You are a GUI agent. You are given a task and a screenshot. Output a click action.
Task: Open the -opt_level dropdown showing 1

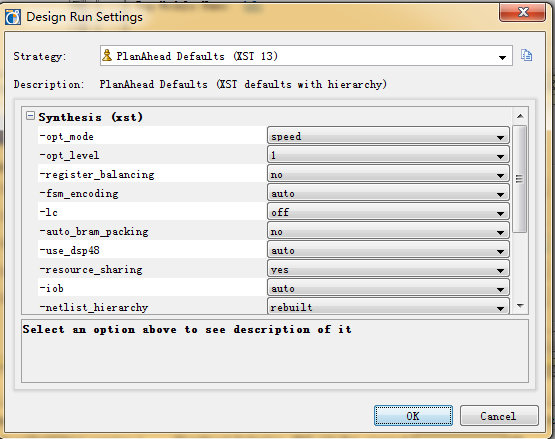coord(388,155)
